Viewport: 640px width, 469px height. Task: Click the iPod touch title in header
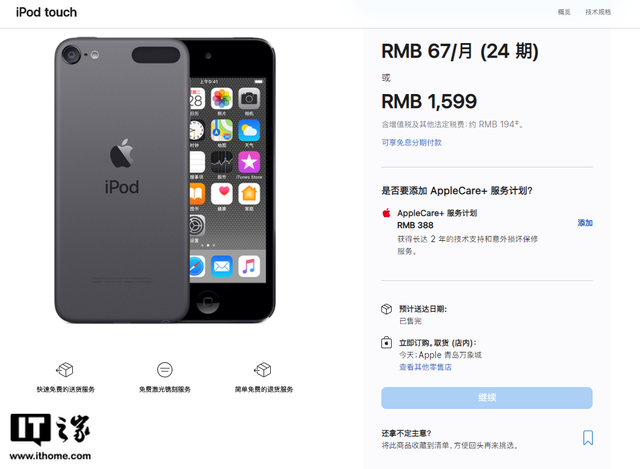(46, 12)
